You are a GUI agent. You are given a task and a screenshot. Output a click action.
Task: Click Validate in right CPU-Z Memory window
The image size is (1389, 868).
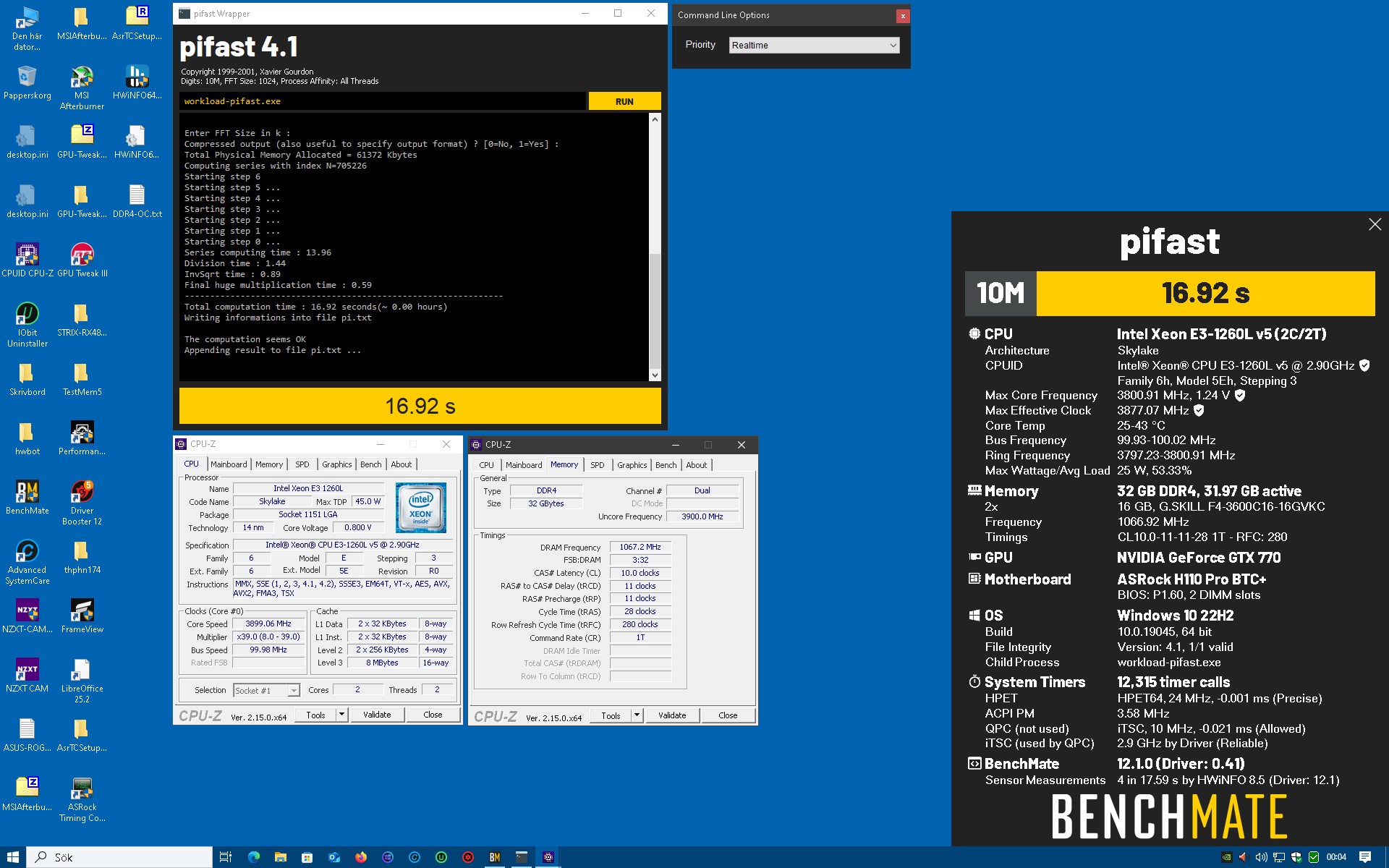click(x=672, y=715)
